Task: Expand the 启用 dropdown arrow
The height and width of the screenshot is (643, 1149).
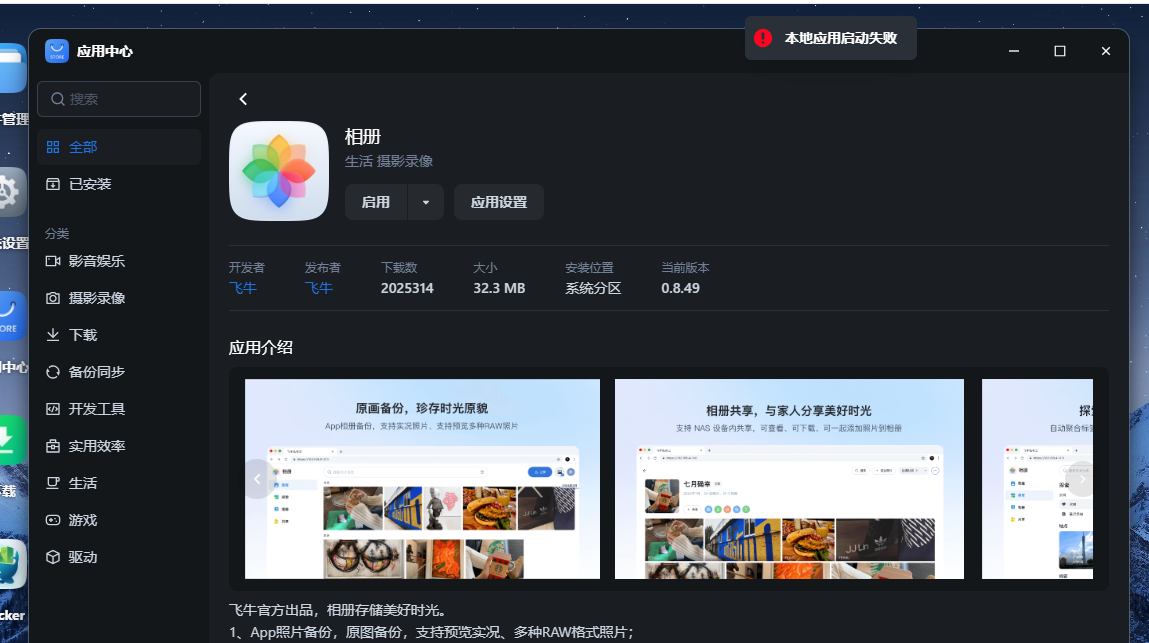Action: coord(426,202)
